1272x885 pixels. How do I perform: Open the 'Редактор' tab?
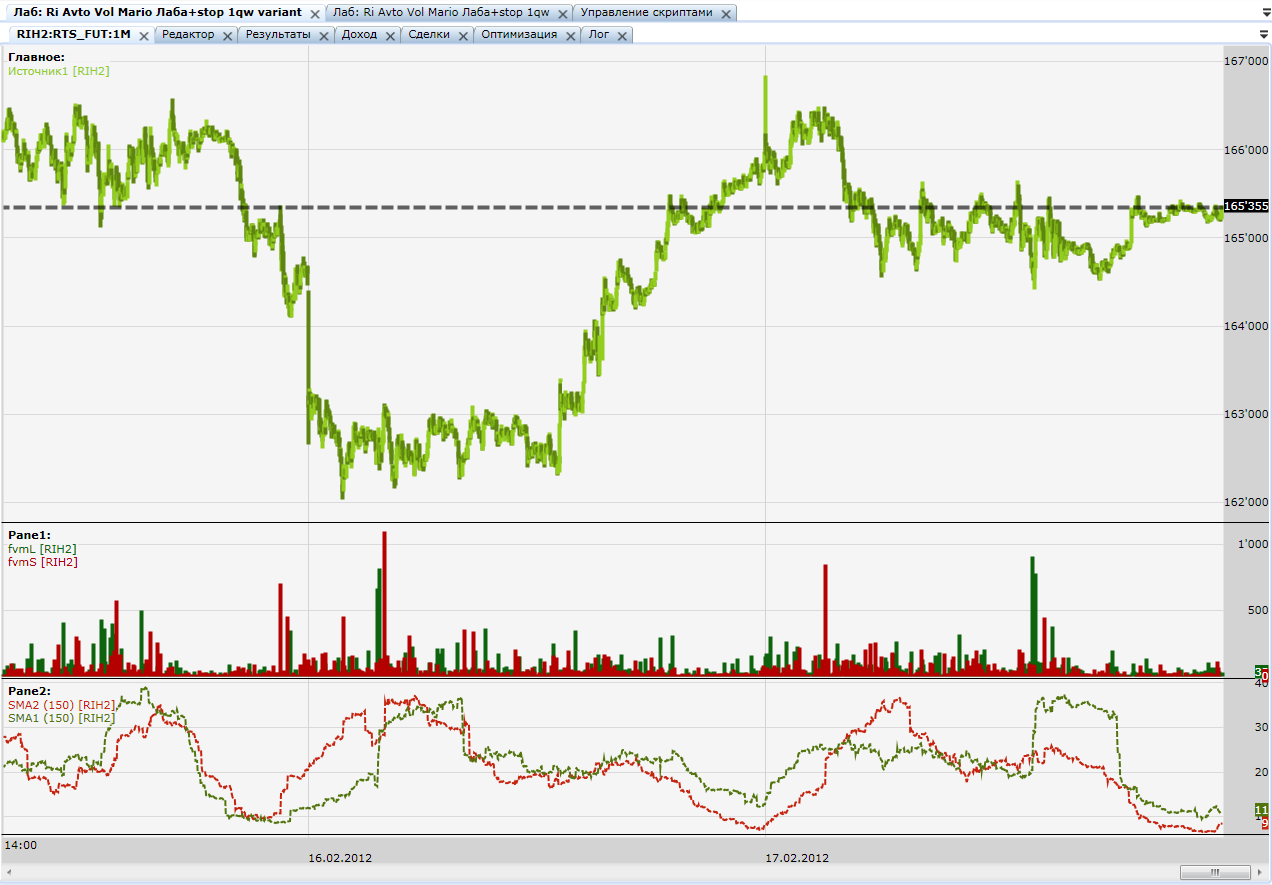coord(188,35)
